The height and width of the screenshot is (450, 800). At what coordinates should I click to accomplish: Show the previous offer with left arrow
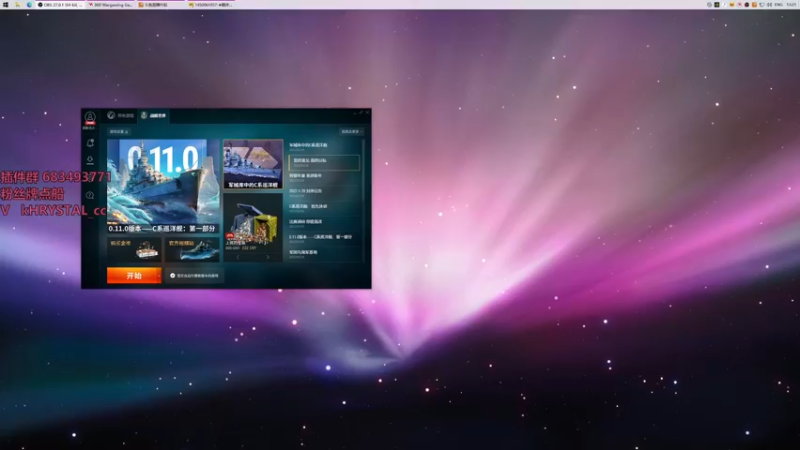click(238, 257)
